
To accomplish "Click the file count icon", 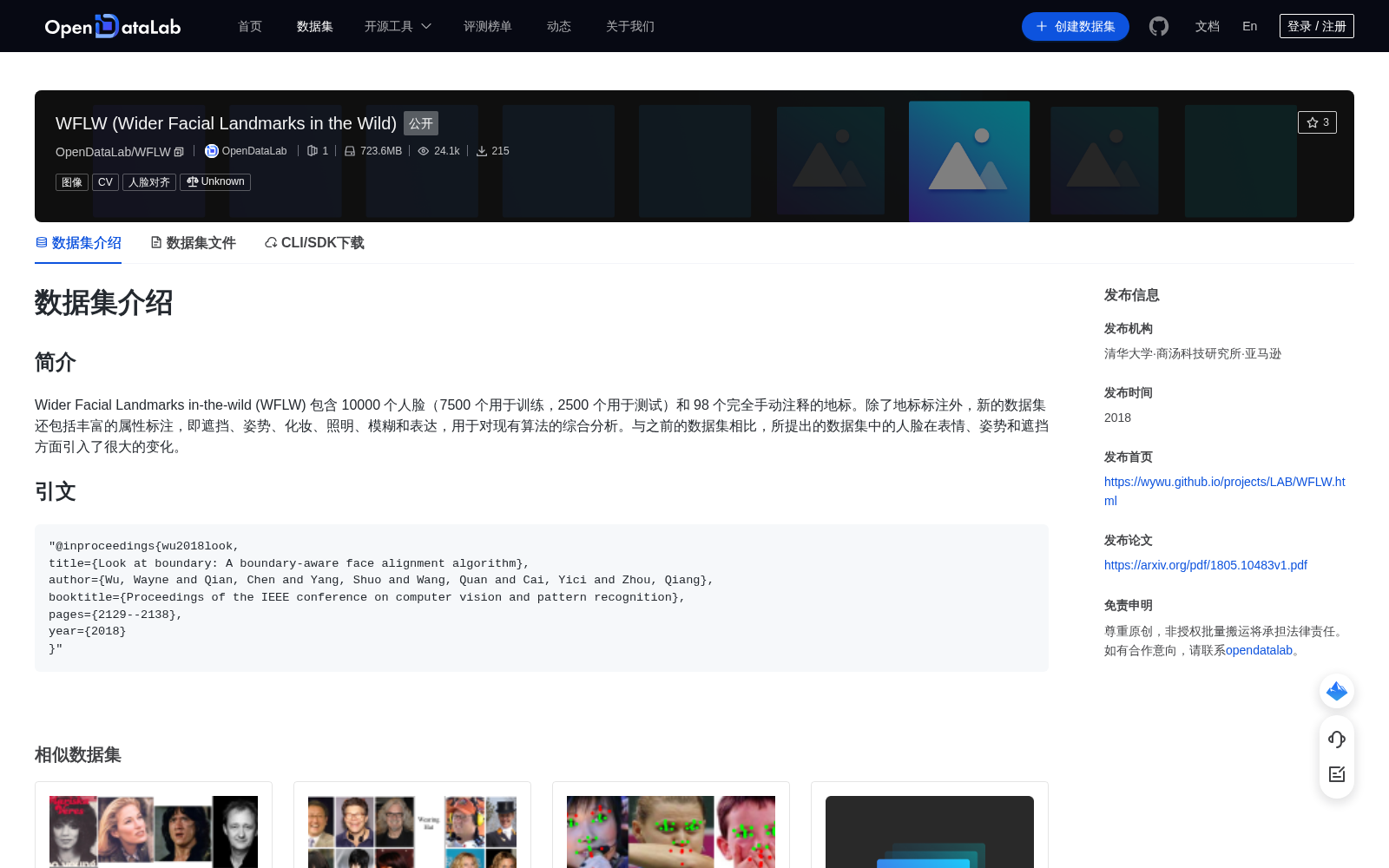I will click(x=313, y=151).
